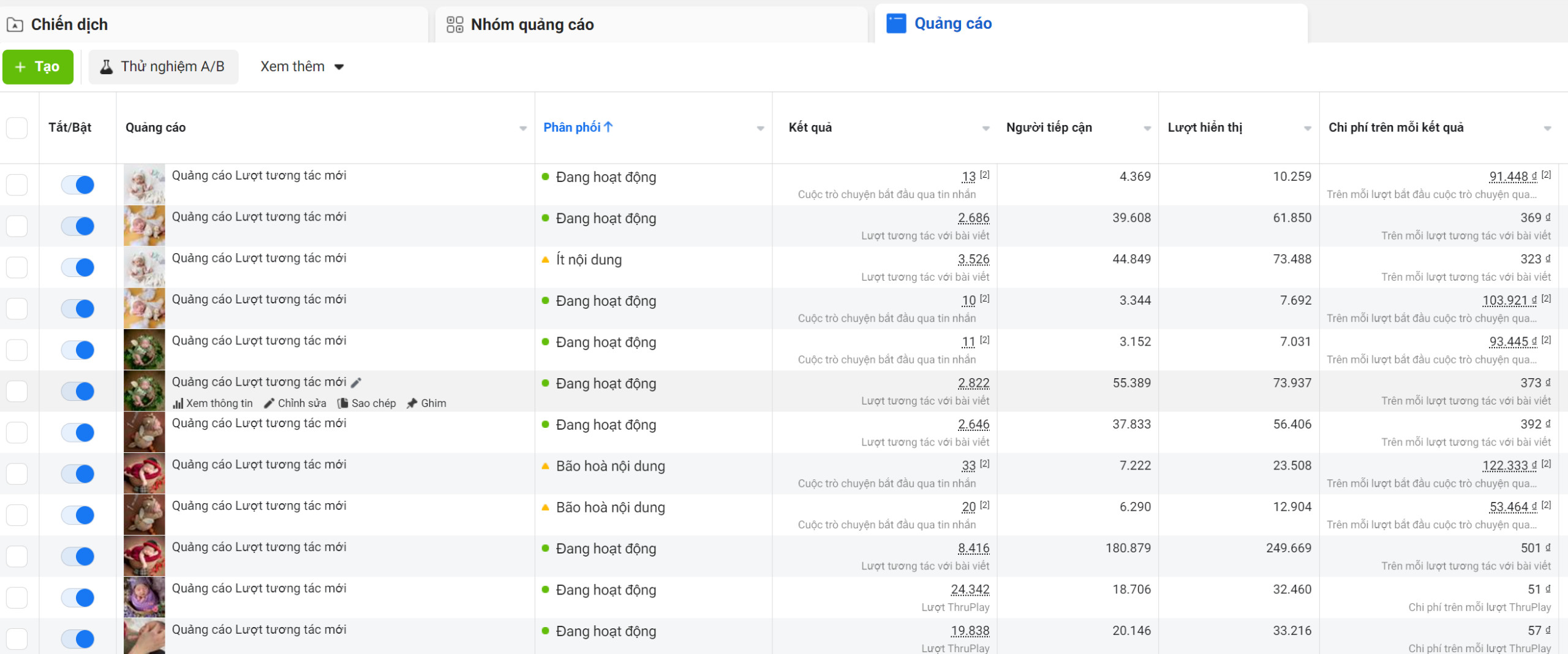1568x654 pixels.
Task: Check the box for the Ít nội dung ad
Action: tap(17, 267)
